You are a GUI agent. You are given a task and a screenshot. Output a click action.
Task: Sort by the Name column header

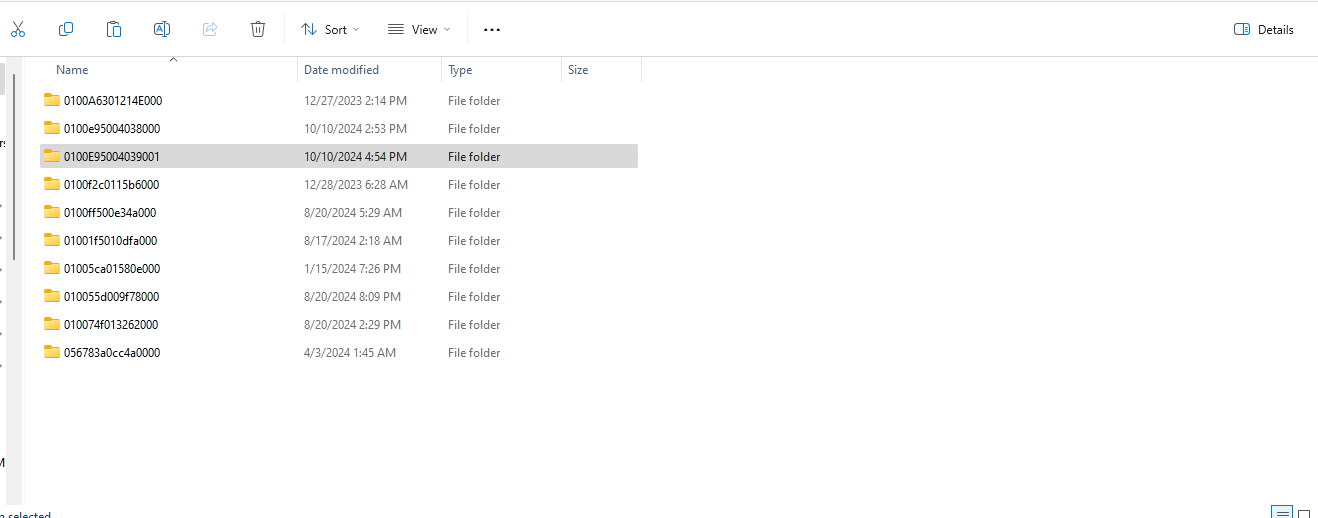(72, 70)
